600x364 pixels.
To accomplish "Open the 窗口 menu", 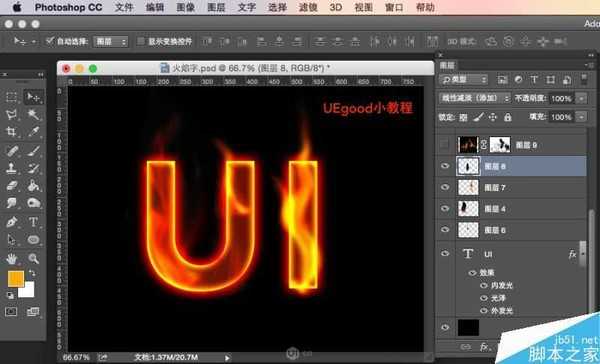I will point(394,7).
